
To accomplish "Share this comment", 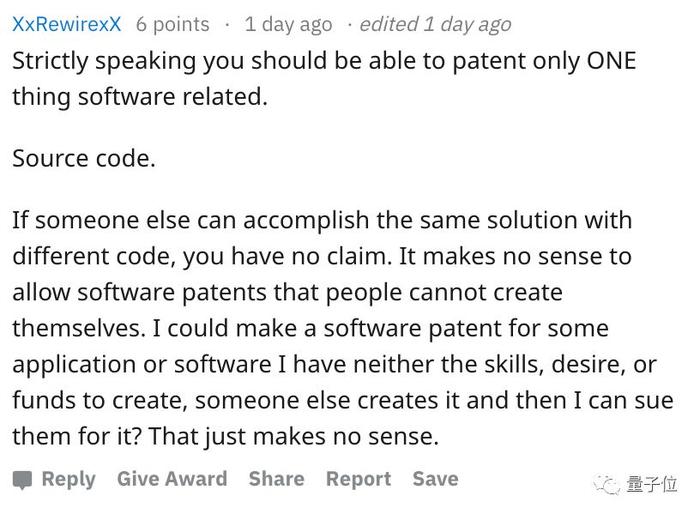I will (x=277, y=478).
